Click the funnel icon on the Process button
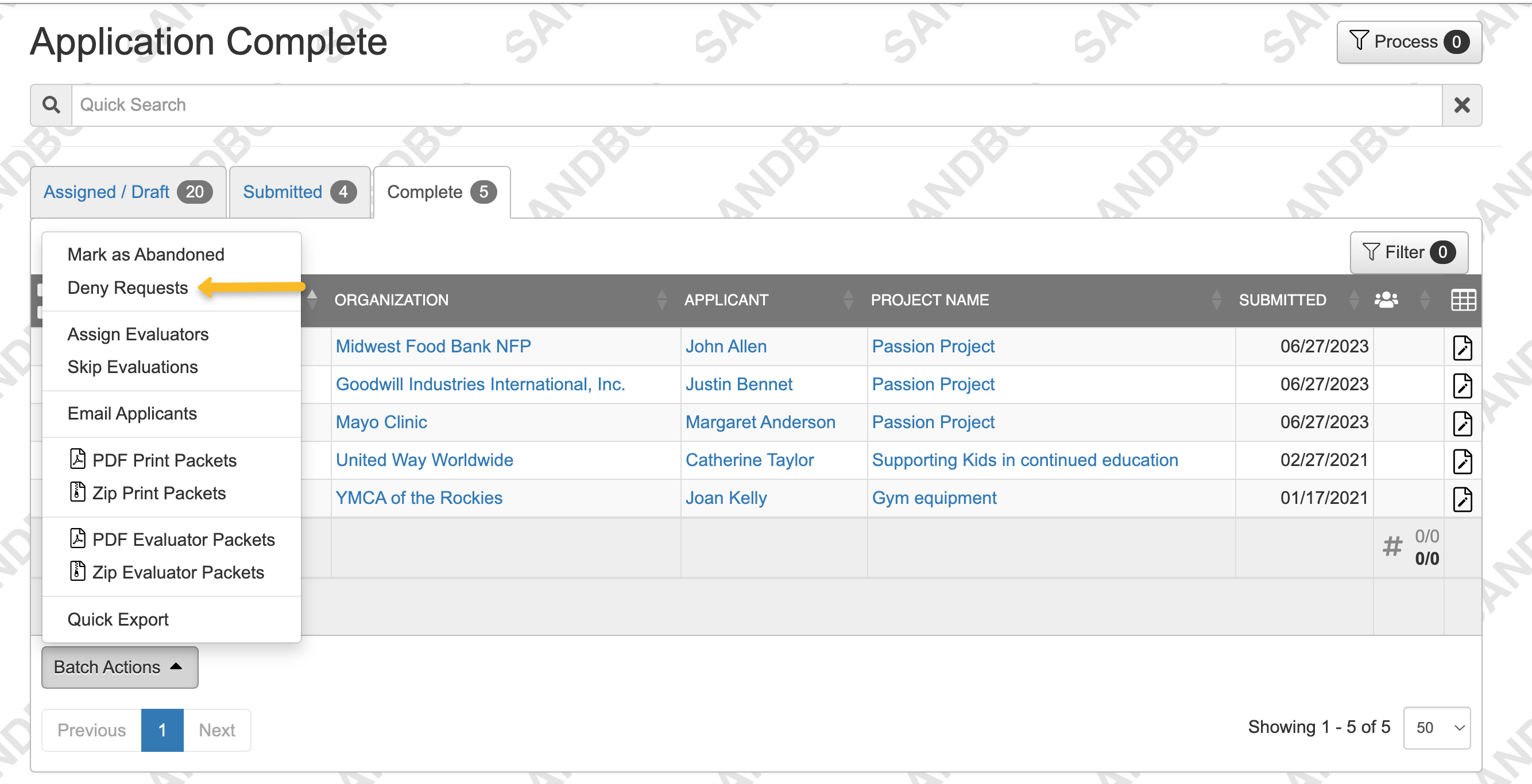The height and width of the screenshot is (784, 1532). [1360, 41]
